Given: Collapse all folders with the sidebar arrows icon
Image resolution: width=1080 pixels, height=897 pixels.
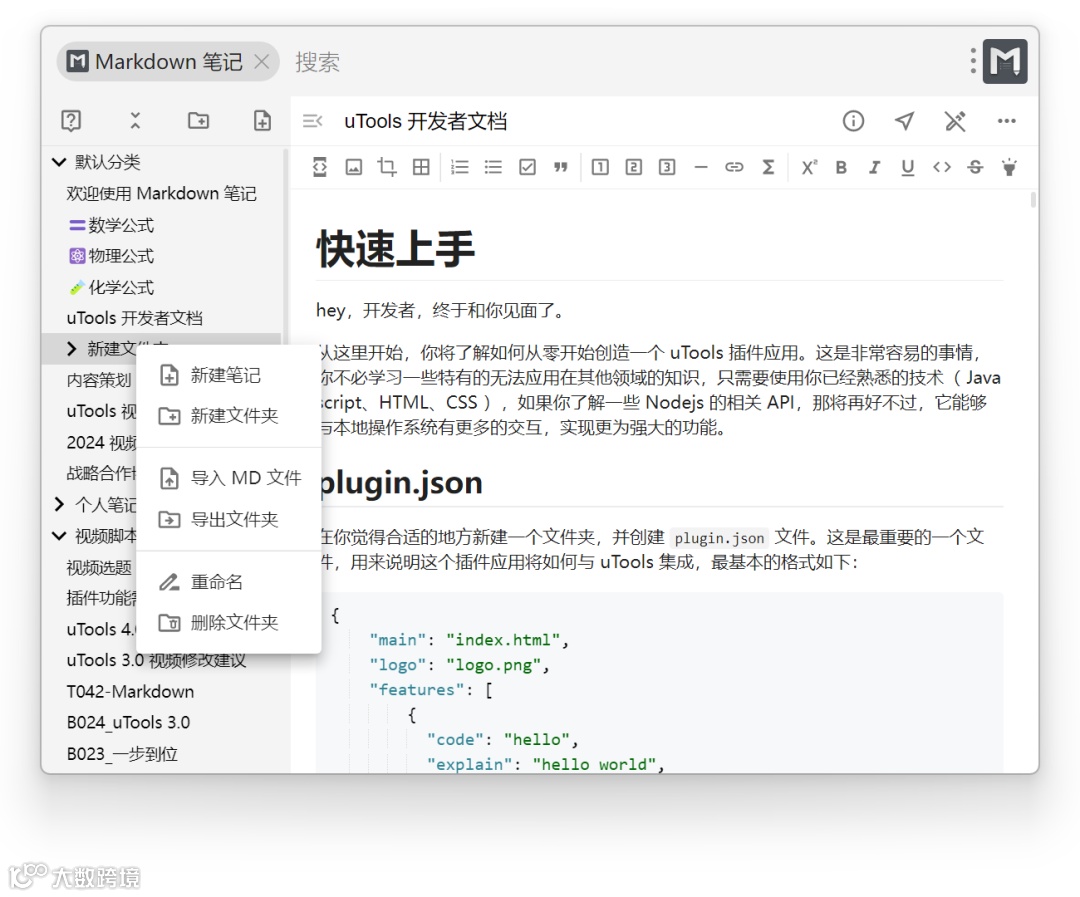Looking at the screenshot, I should click(135, 121).
